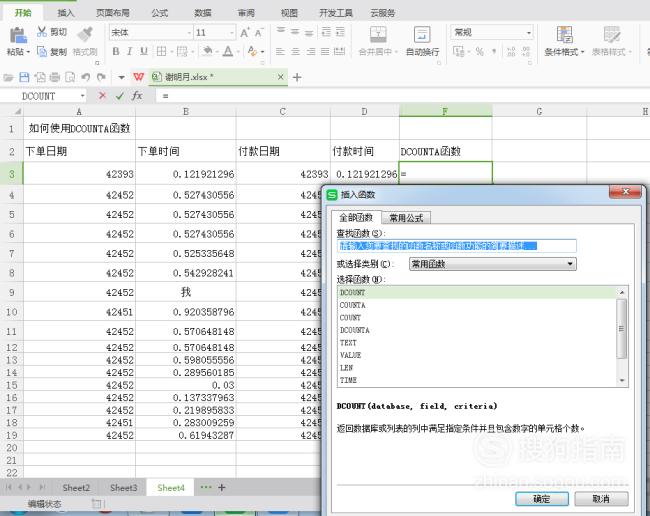Click the 确定 button
The width and height of the screenshot is (650, 516).
(541, 499)
